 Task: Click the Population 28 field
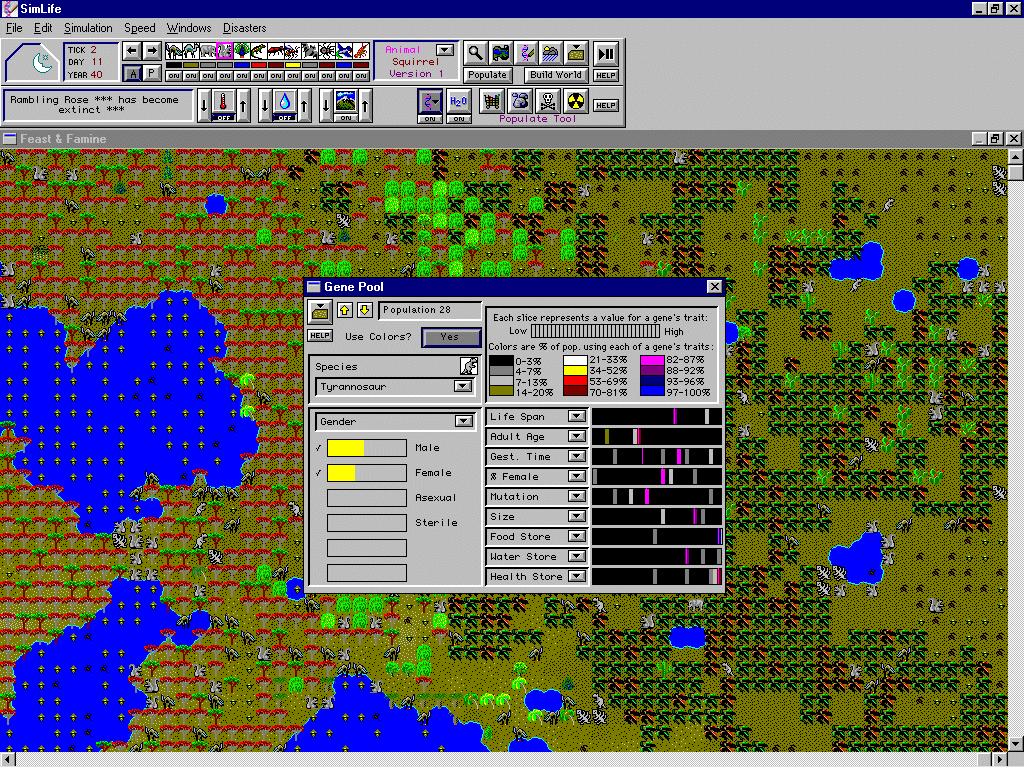point(430,310)
